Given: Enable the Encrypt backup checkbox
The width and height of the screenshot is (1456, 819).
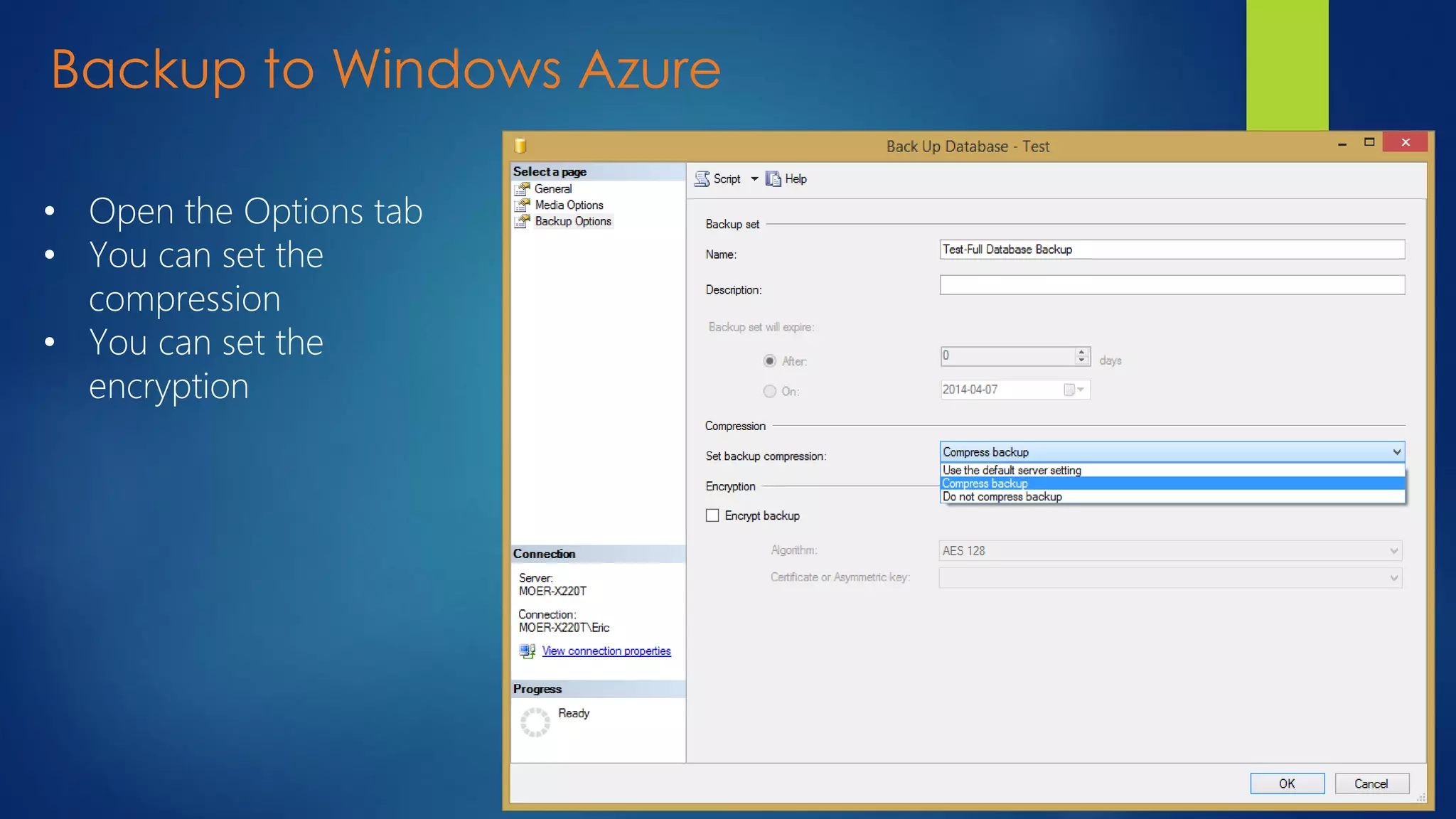Looking at the screenshot, I should pos(712,515).
